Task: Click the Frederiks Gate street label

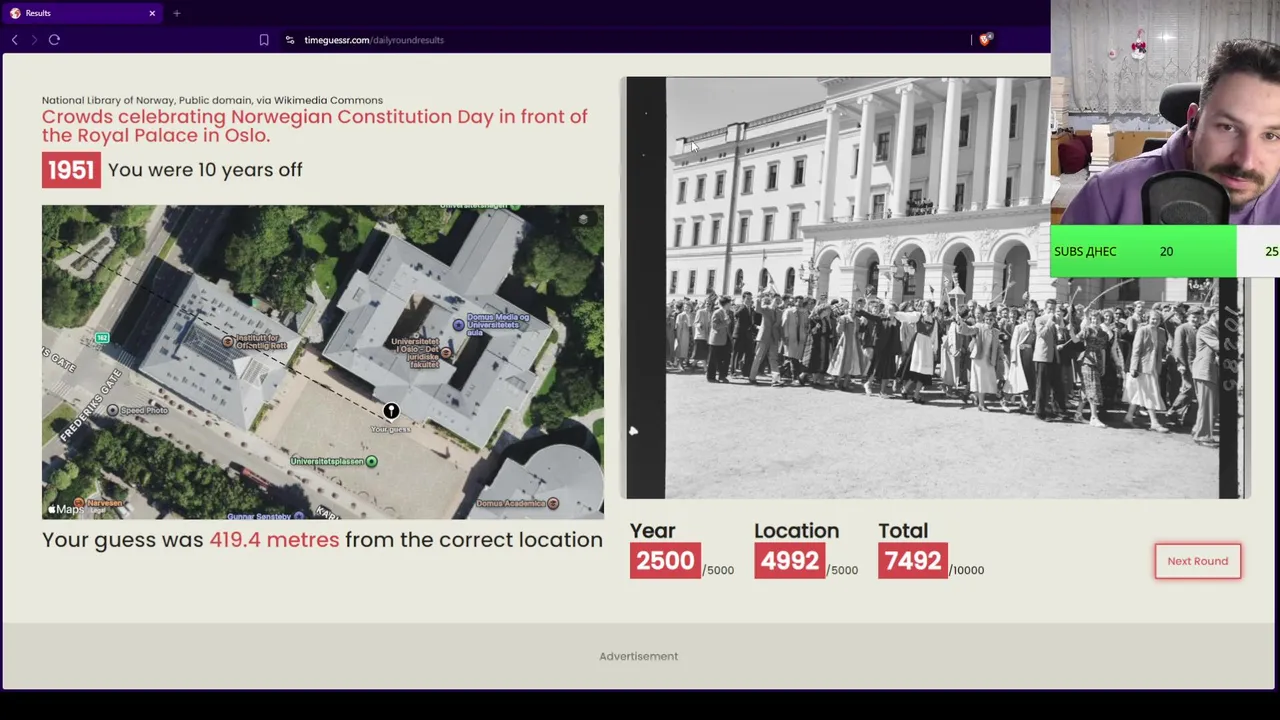Action: click(x=91, y=405)
